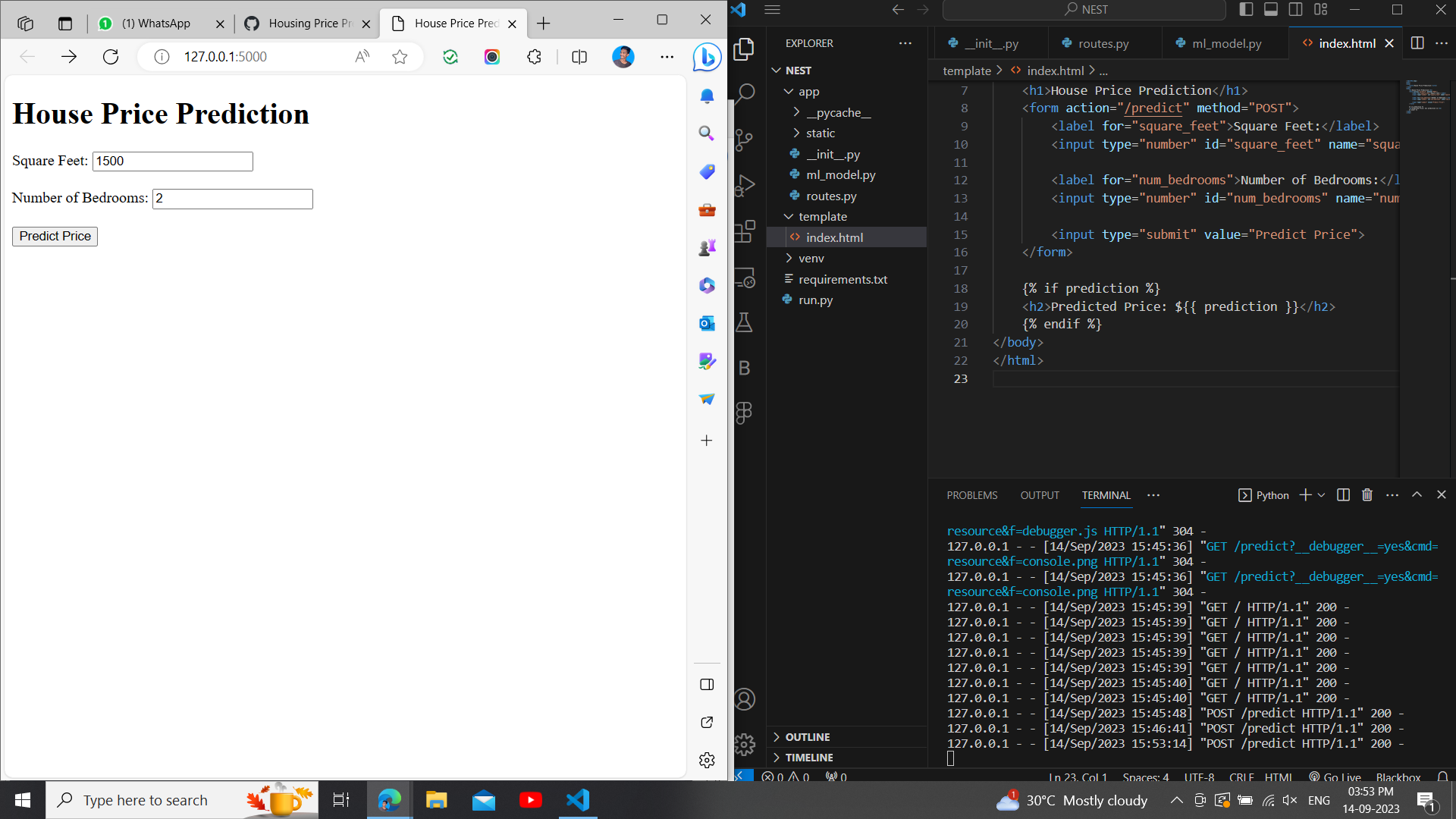Toggle panel maximize with the chevron

pyautogui.click(x=1417, y=494)
